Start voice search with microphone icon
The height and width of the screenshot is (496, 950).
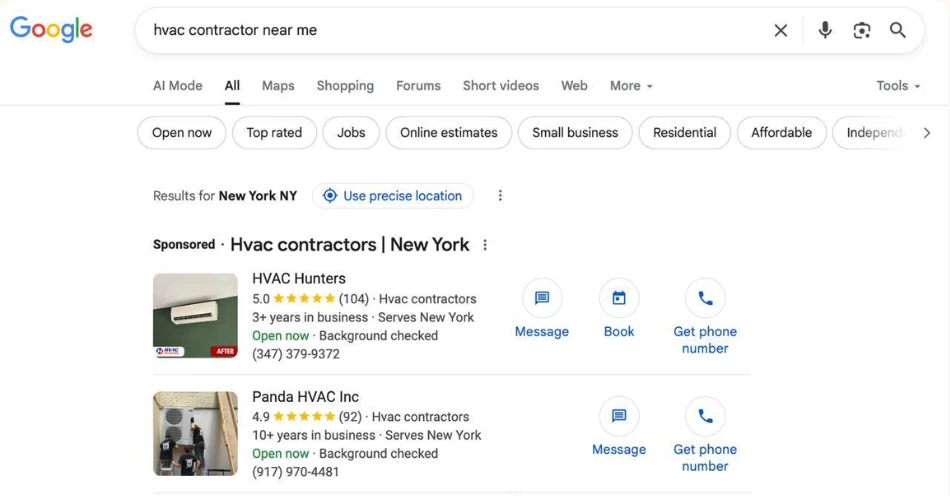click(x=825, y=30)
